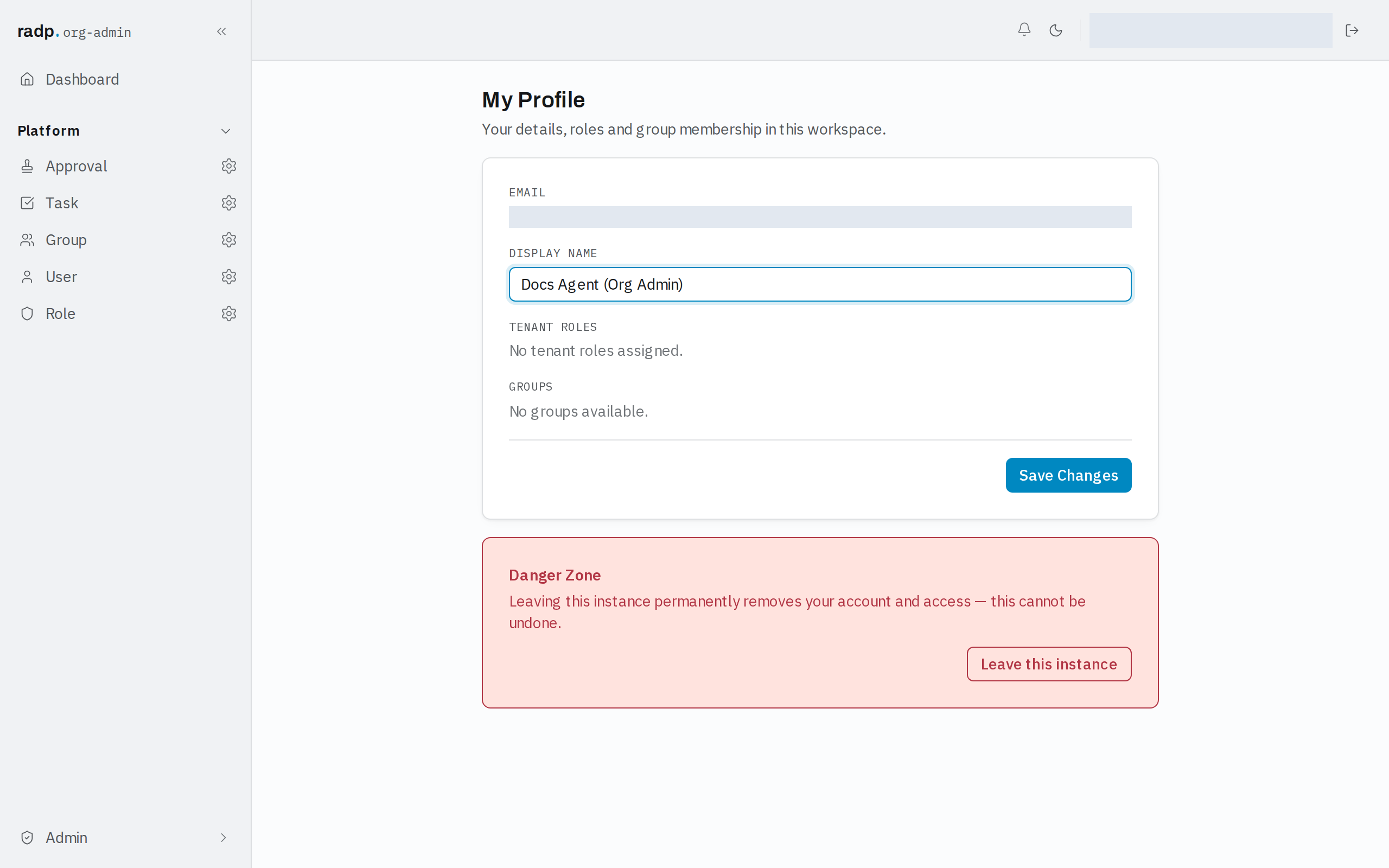Open notifications via the bell icon
The width and height of the screenshot is (1389, 868).
point(1024,30)
